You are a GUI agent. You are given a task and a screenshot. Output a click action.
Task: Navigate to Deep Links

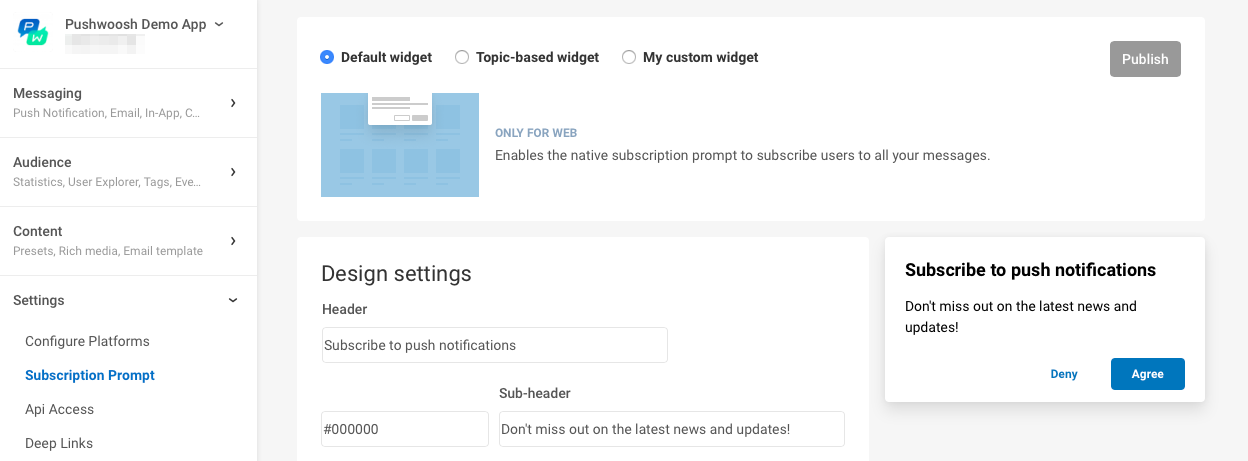[59, 443]
